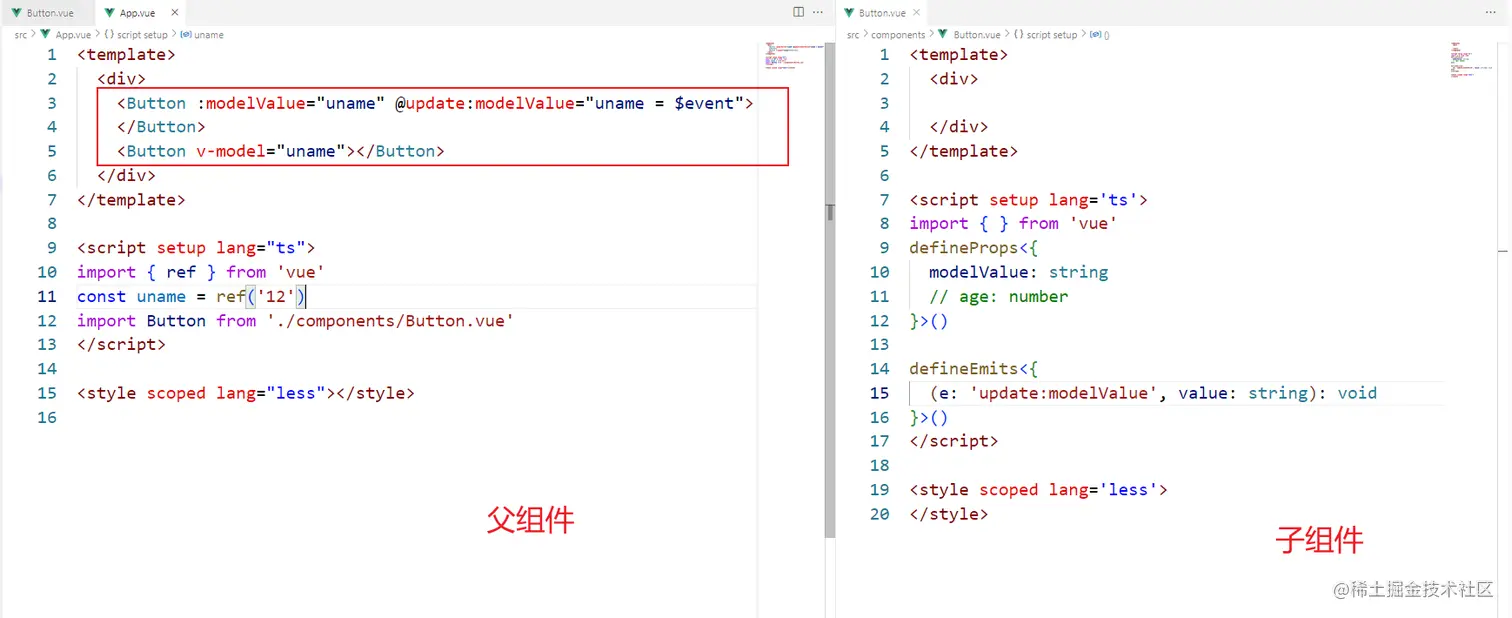Click 'modelValue: string' in Button.vue
1512x618 pixels.
pos(1018,272)
